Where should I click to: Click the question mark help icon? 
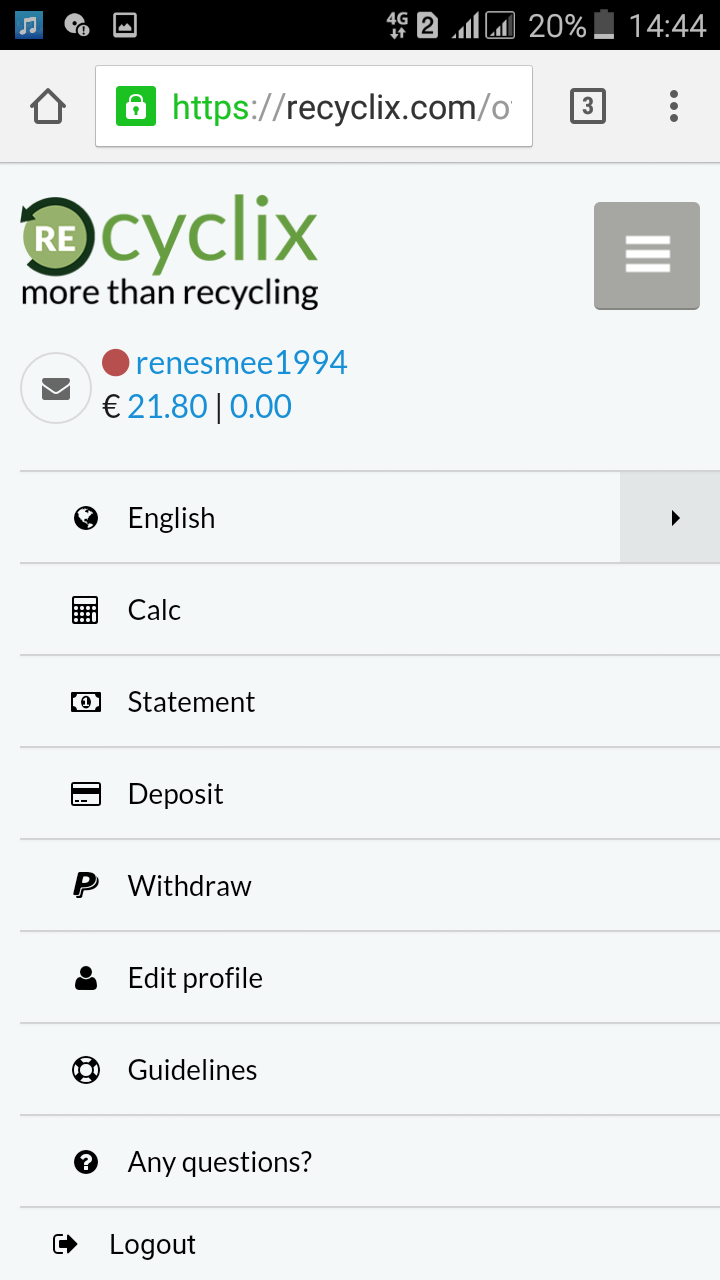tap(86, 1162)
